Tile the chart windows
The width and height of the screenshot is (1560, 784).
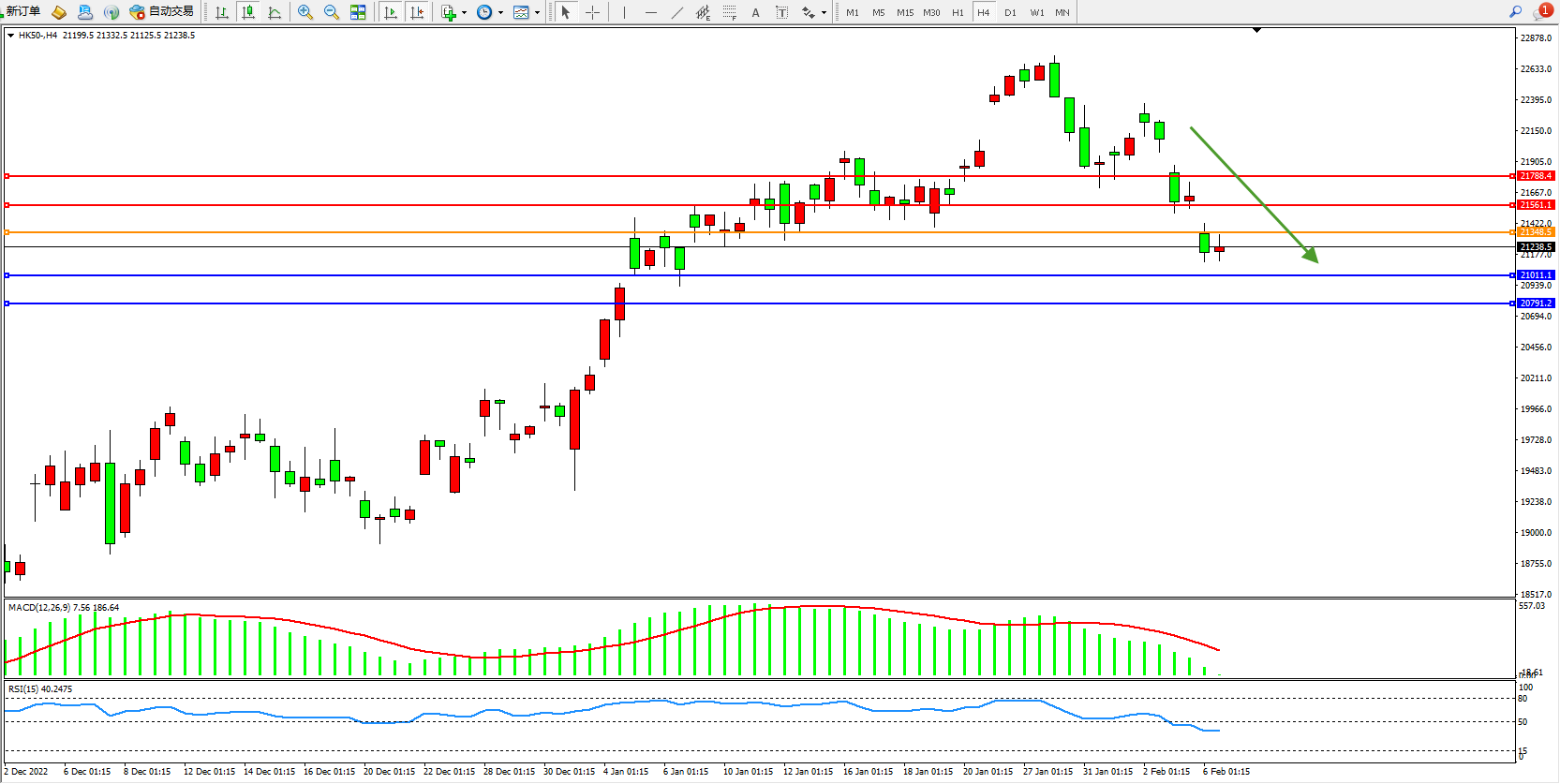coord(358,12)
